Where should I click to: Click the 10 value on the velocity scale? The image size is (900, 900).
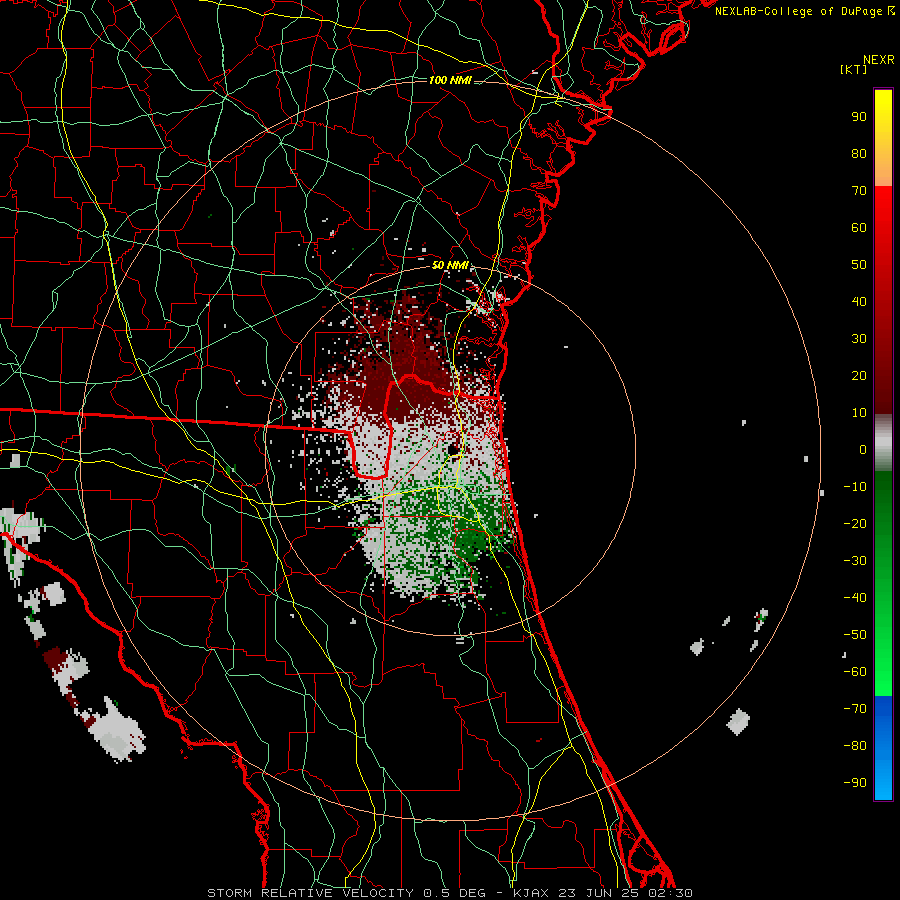pyautogui.click(x=859, y=413)
